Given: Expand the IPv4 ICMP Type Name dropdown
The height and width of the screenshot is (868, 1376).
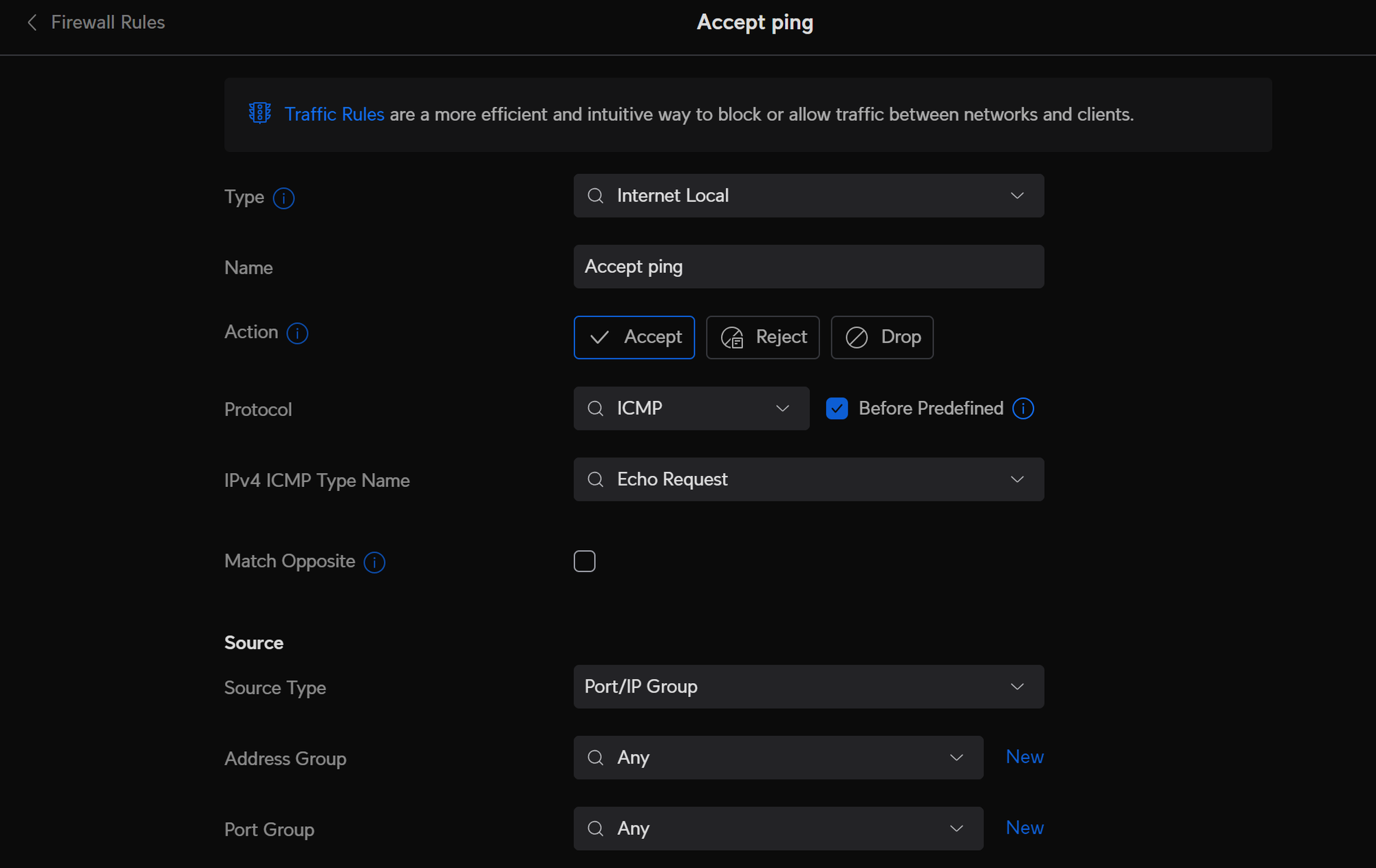Looking at the screenshot, I should (1017, 479).
